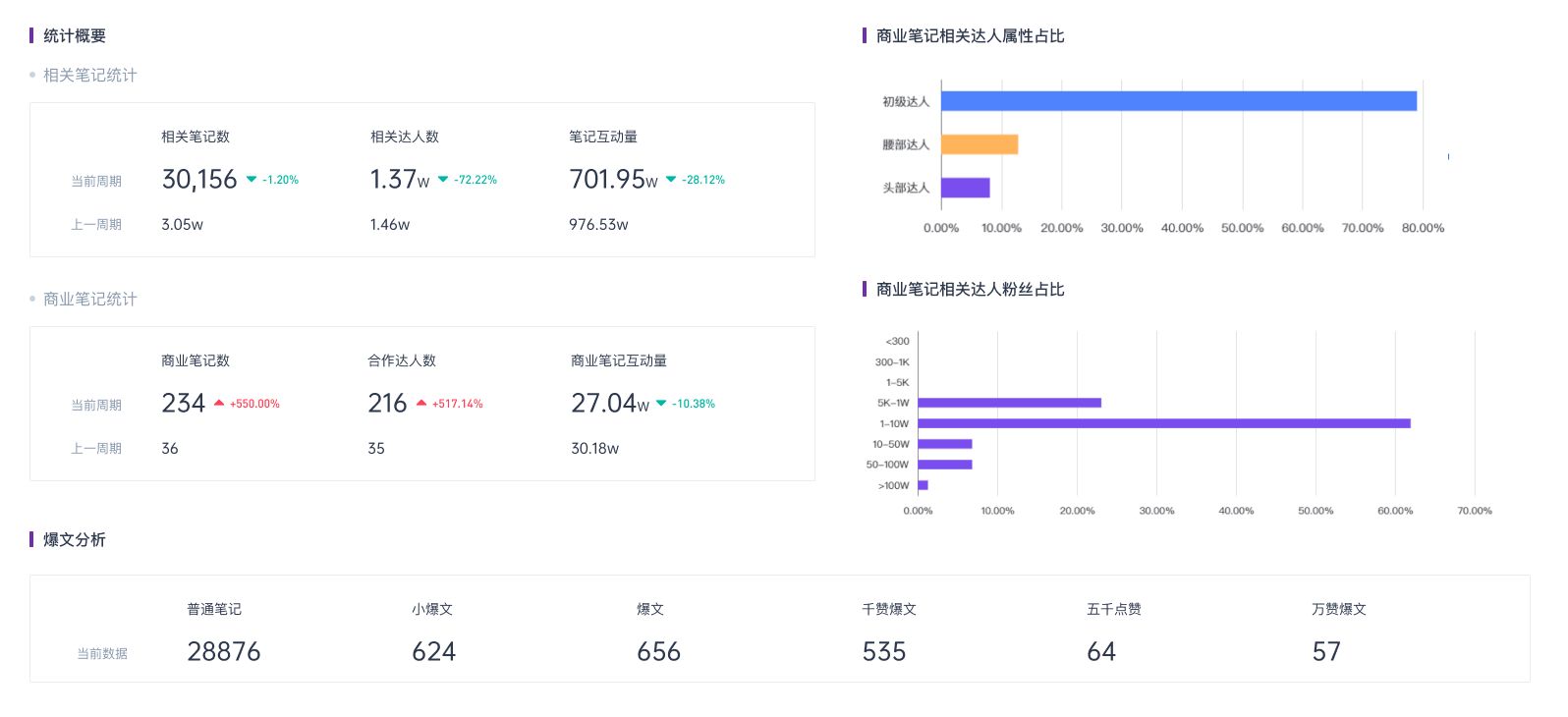Click the previous period 30.18w value
Image resolution: width=1568 pixels, height=717 pixels.
[x=594, y=449]
